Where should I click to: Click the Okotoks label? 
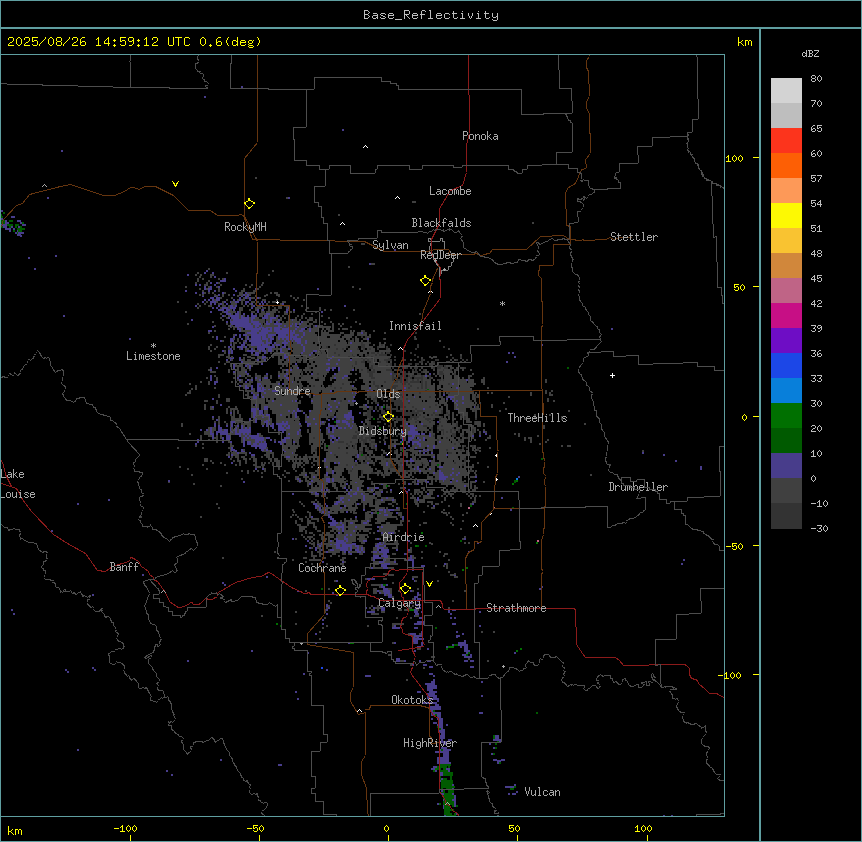[x=412, y=700]
